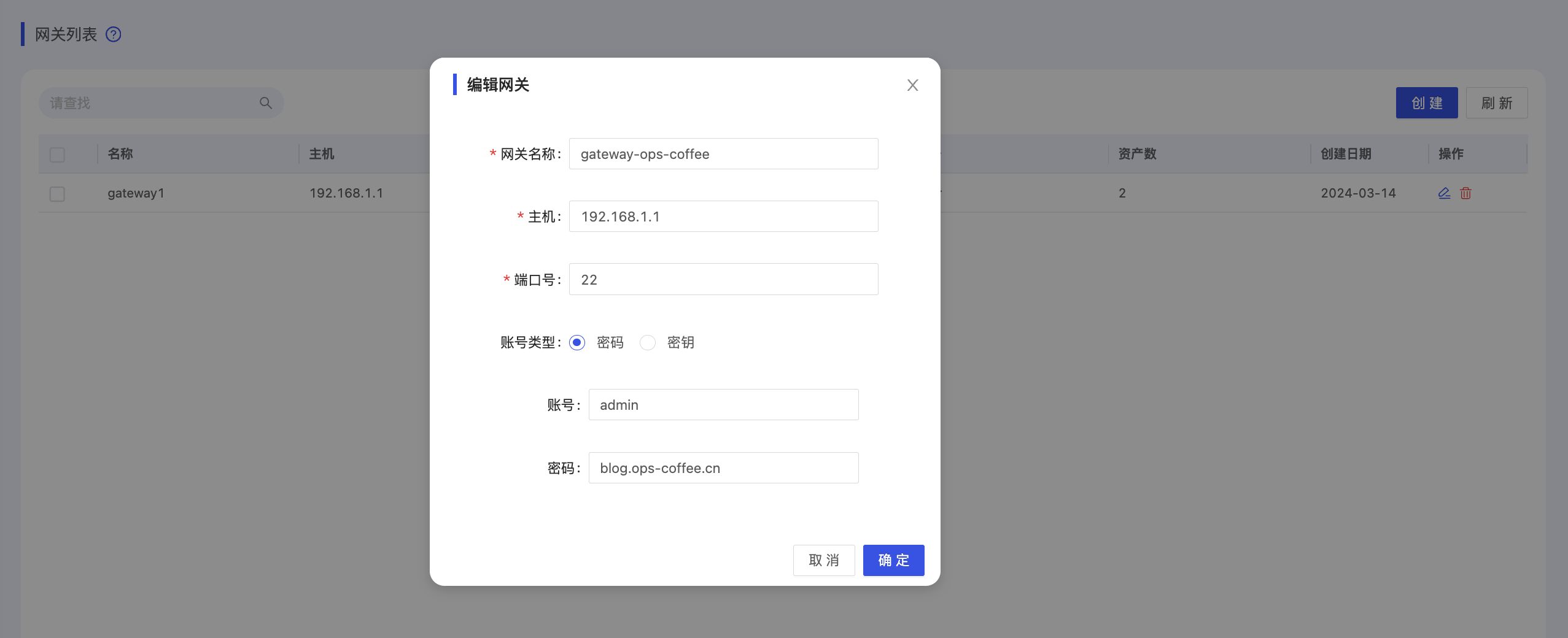Viewport: 1568px width, 638px height.
Task: Tick the gateway1 row checkbox
Action: pyautogui.click(x=57, y=194)
